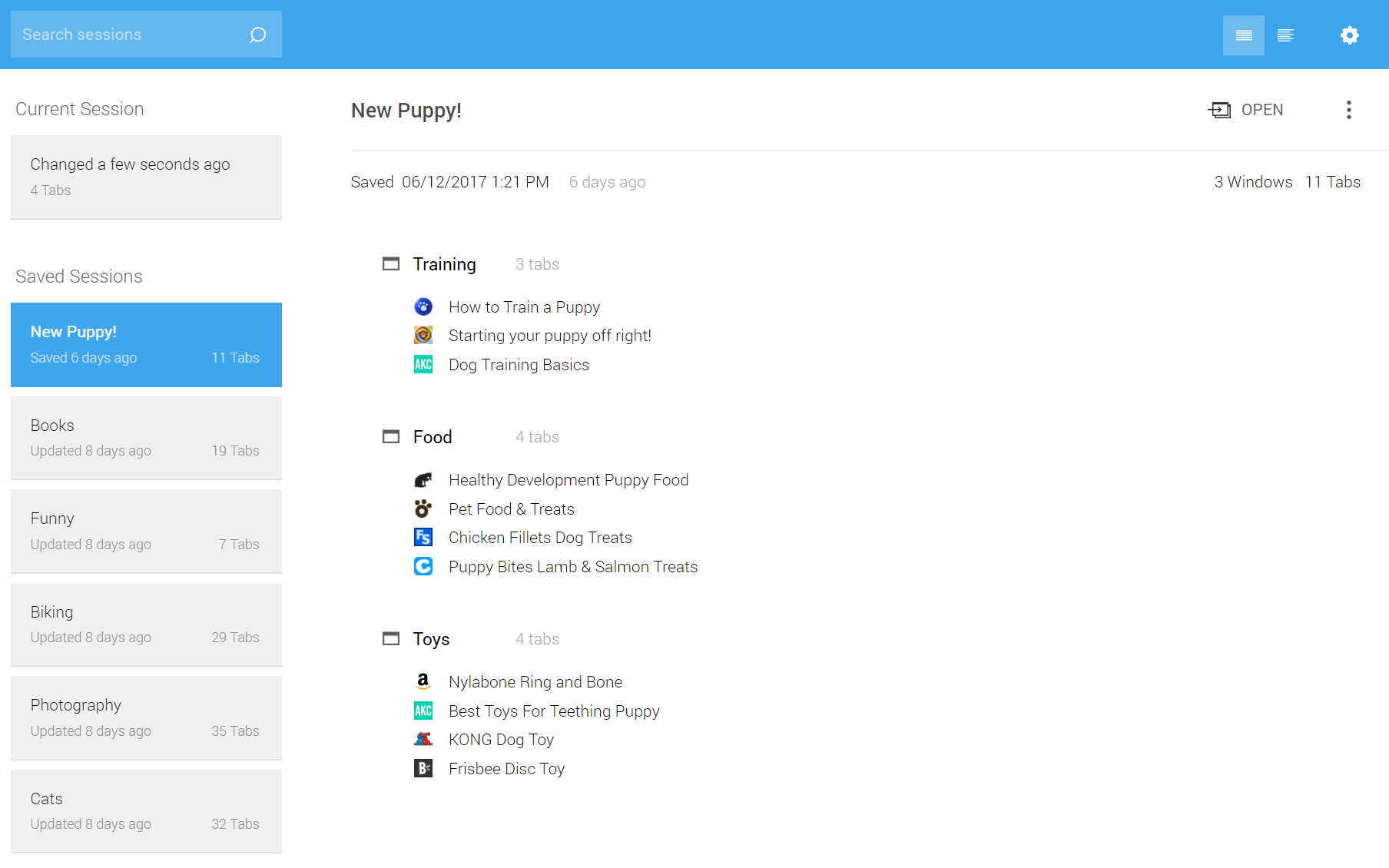The image size is (1389, 868).
Task: Click the Toys window icon
Action: [391, 639]
